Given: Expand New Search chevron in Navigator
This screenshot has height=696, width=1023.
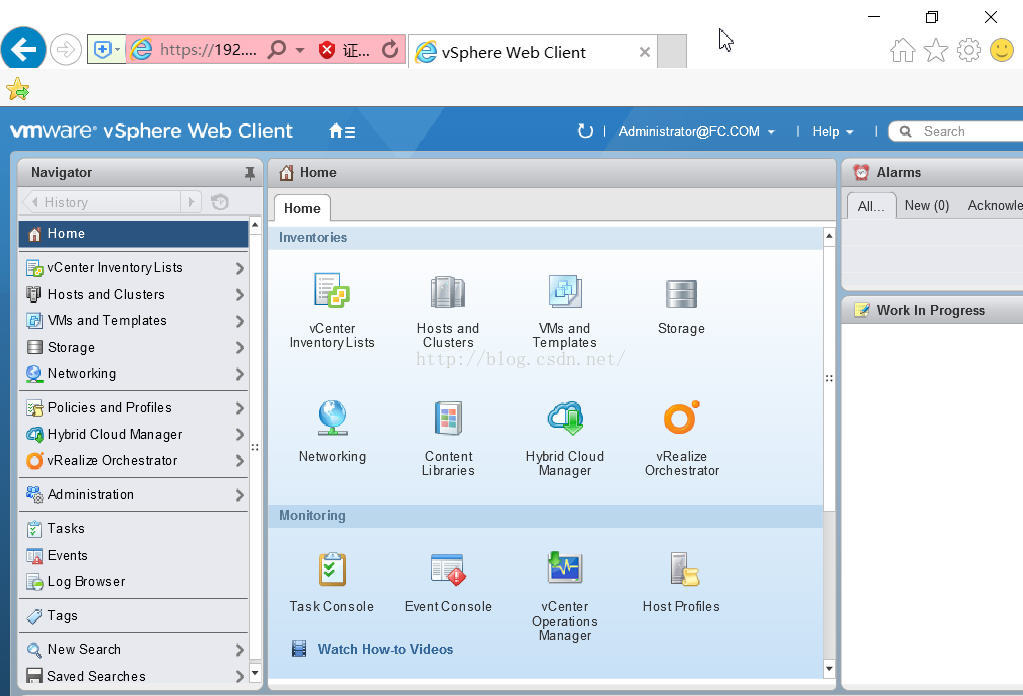Looking at the screenshot, I should [239, 650].
